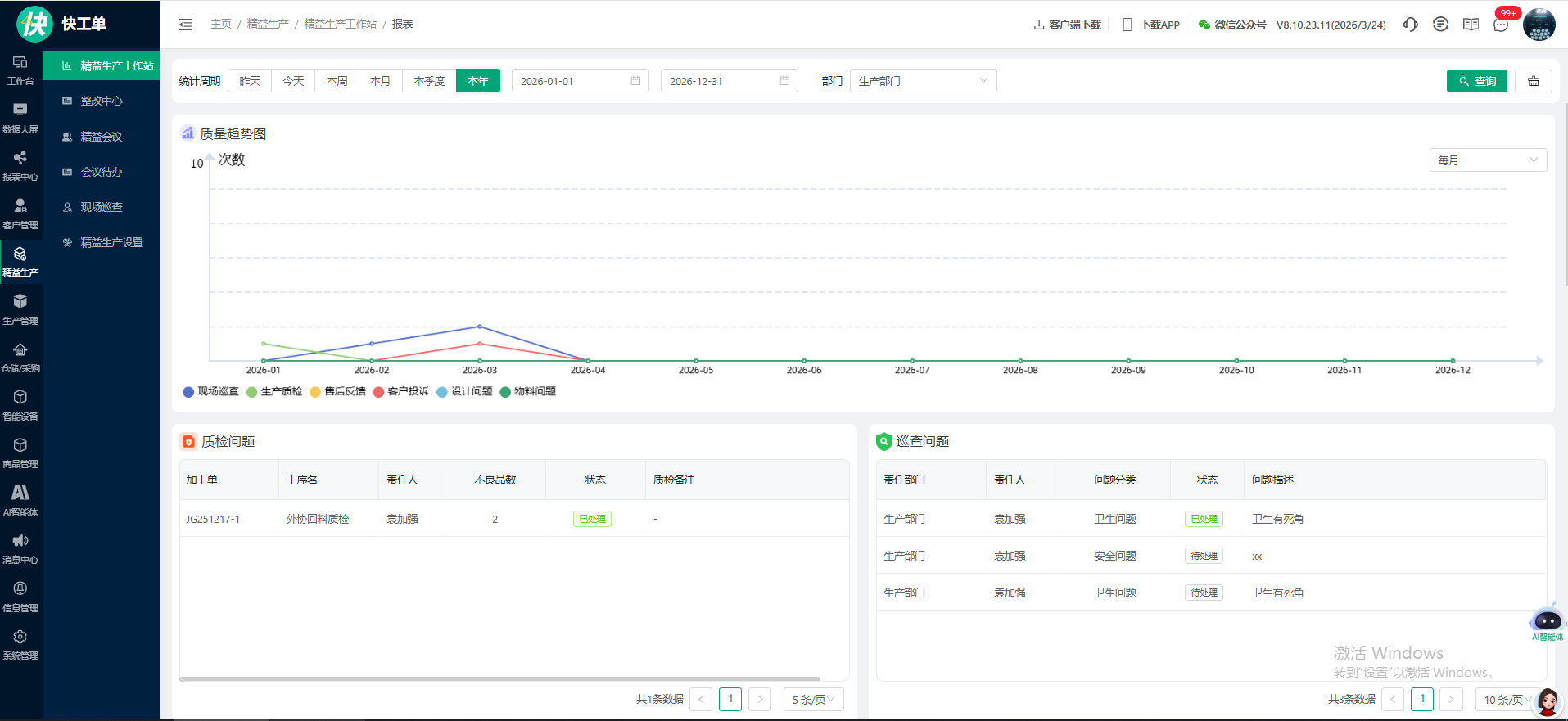
Task: Open 信息管理 in the sidebar
Action: coord(20,597)
